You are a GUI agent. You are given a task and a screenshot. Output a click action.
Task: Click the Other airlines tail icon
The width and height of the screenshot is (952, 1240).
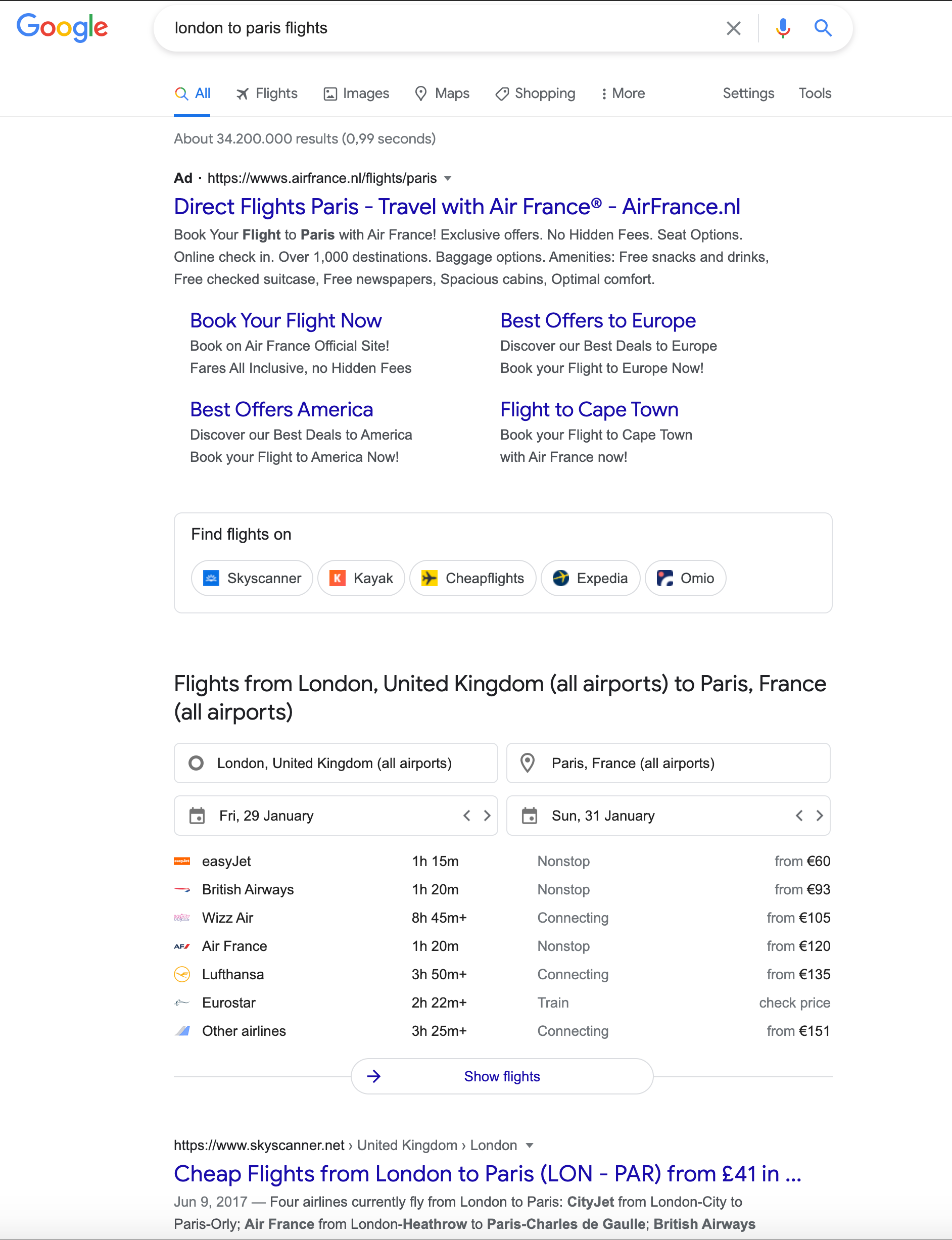182,1031
